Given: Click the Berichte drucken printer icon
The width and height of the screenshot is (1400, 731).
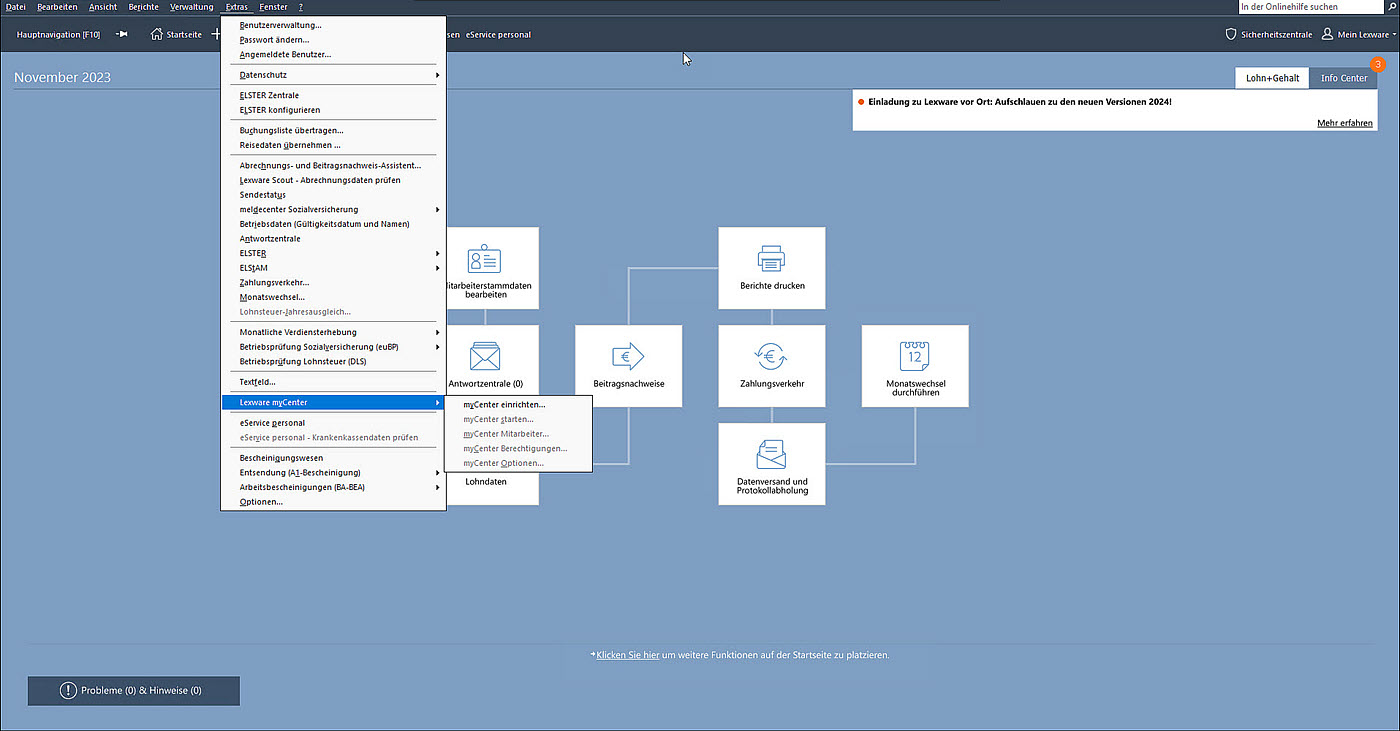Looking at the screenshot, I should [771, 259].
